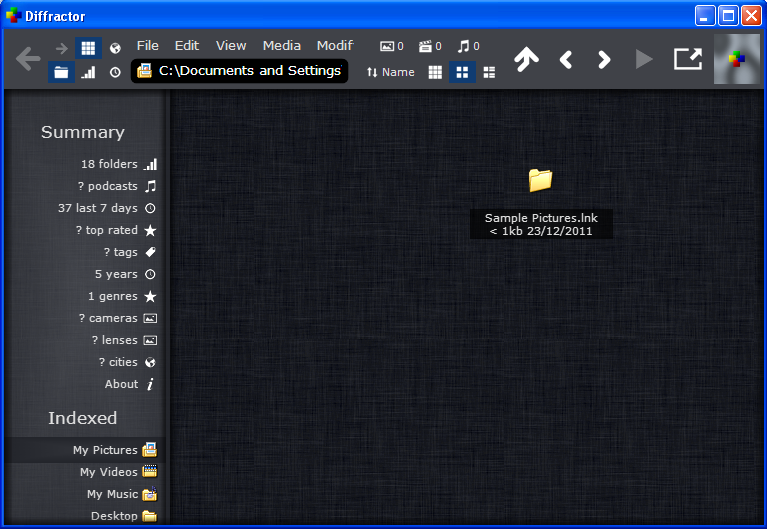Image resolution: width=767 pixels, height=529 pixels.
Task: Go to next item with right chevron
Action: [604, 59]
